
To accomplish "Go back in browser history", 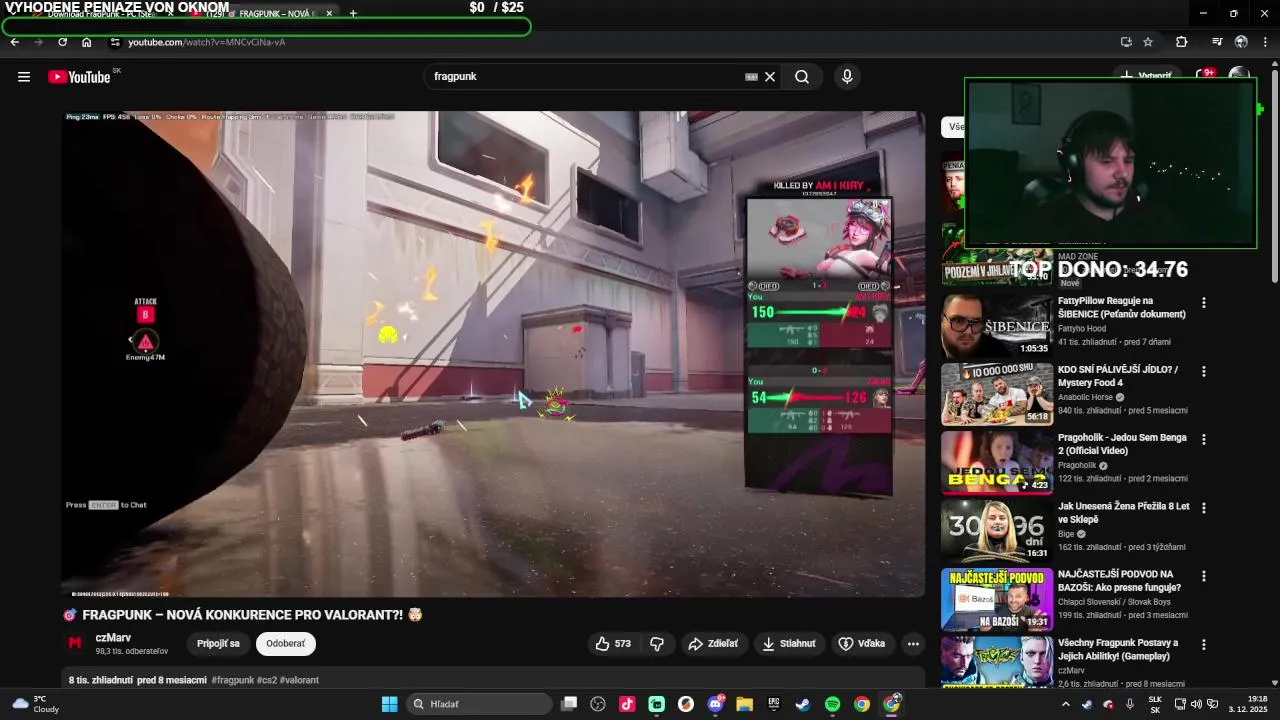I will click(15, 42).
